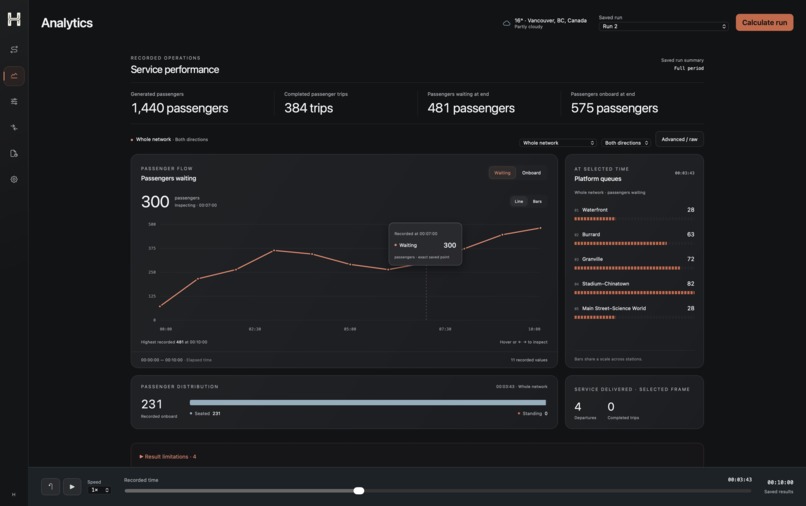
Task: Click the '11 recorded values' label
Action: [x=529, y=360]
